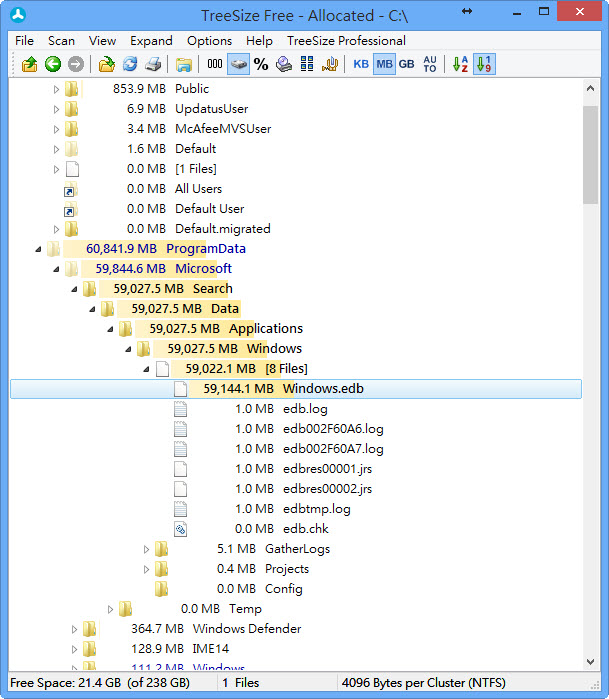This screenshot has height=699, width=609.
Task: Click scrollbar up arrow
Action: pyautogui.click(x=591, y=88)
